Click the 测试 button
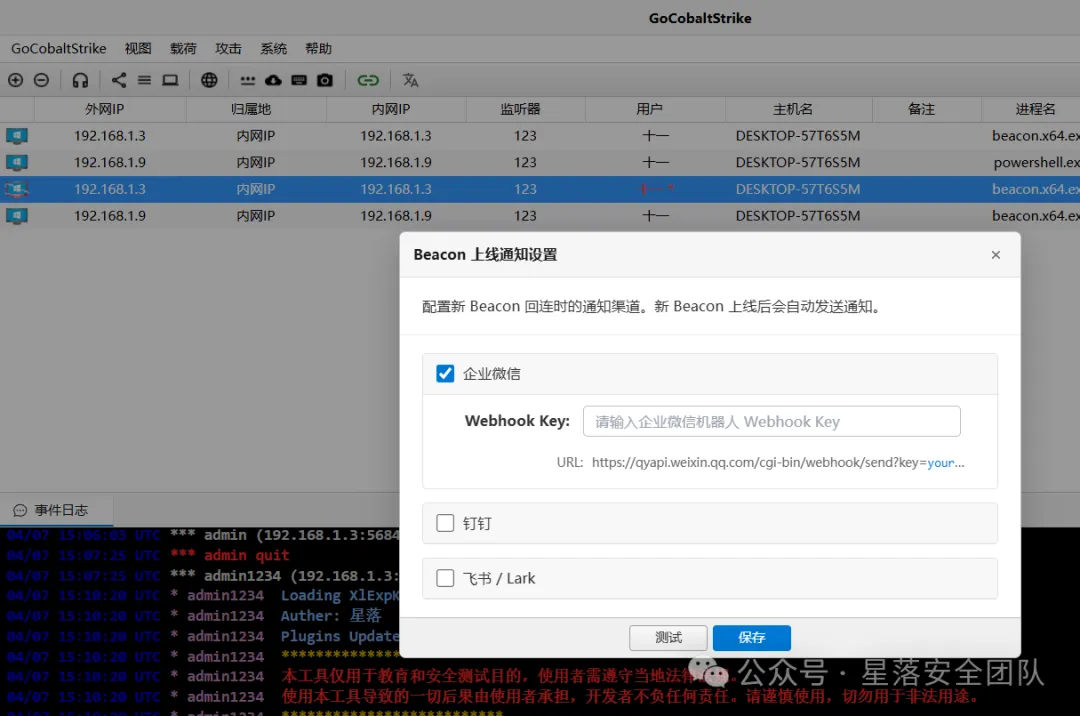 coord(668,638)
